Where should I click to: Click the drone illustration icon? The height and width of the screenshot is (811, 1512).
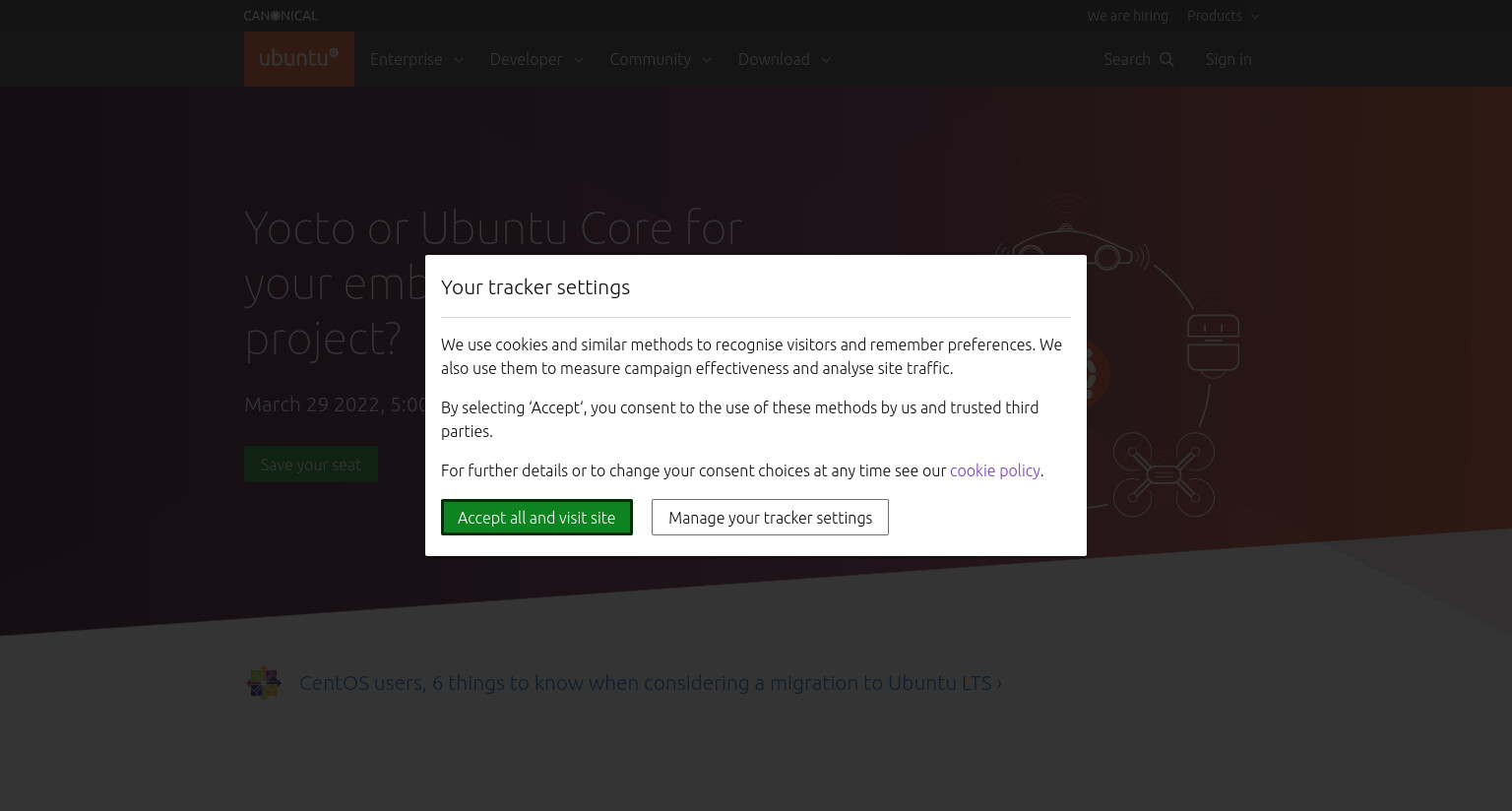pos(1164,474)
